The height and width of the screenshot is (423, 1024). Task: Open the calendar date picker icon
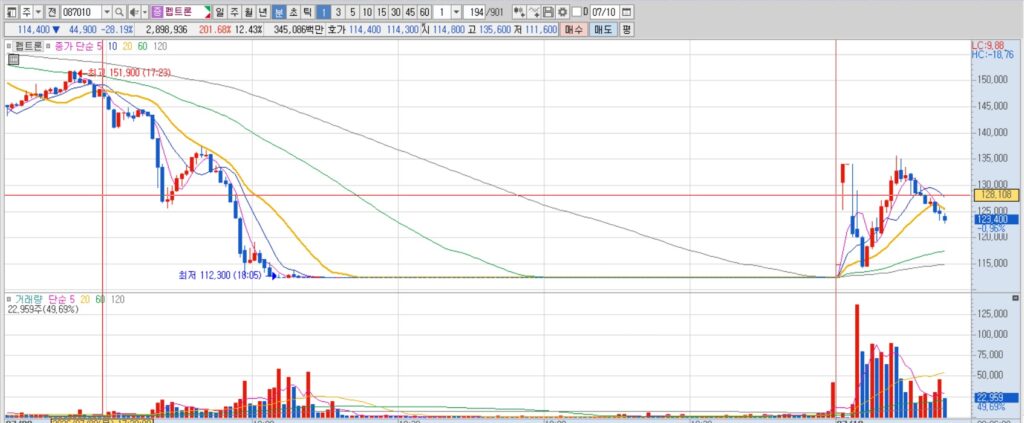point(626,12)
